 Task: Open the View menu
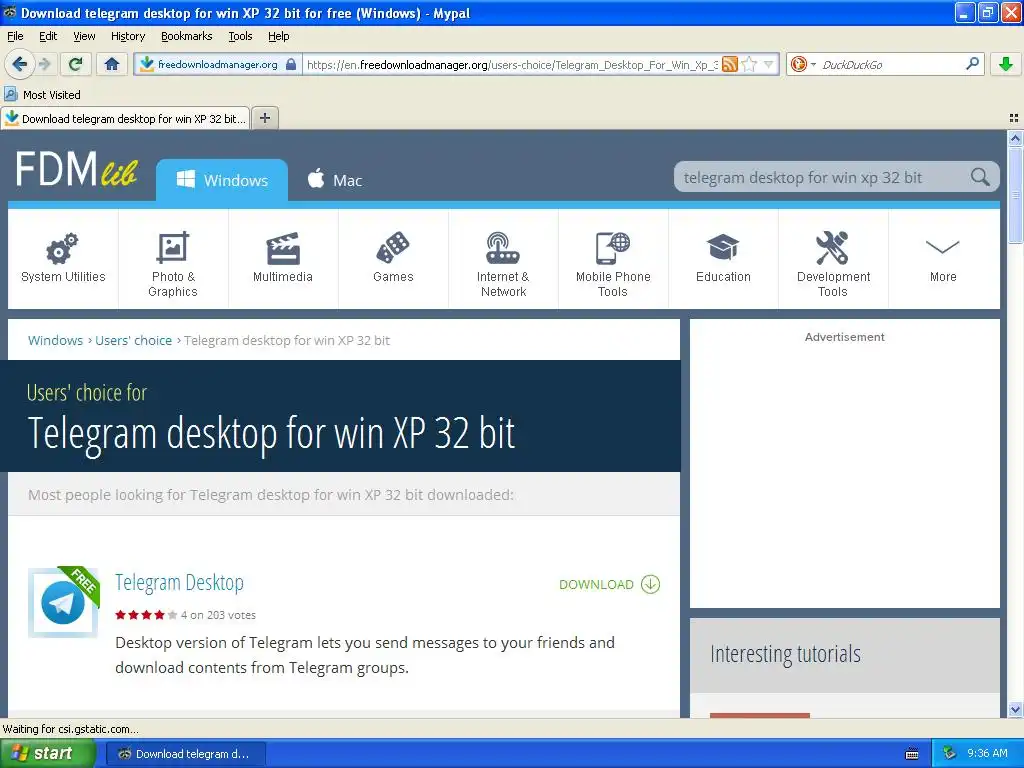84,36
